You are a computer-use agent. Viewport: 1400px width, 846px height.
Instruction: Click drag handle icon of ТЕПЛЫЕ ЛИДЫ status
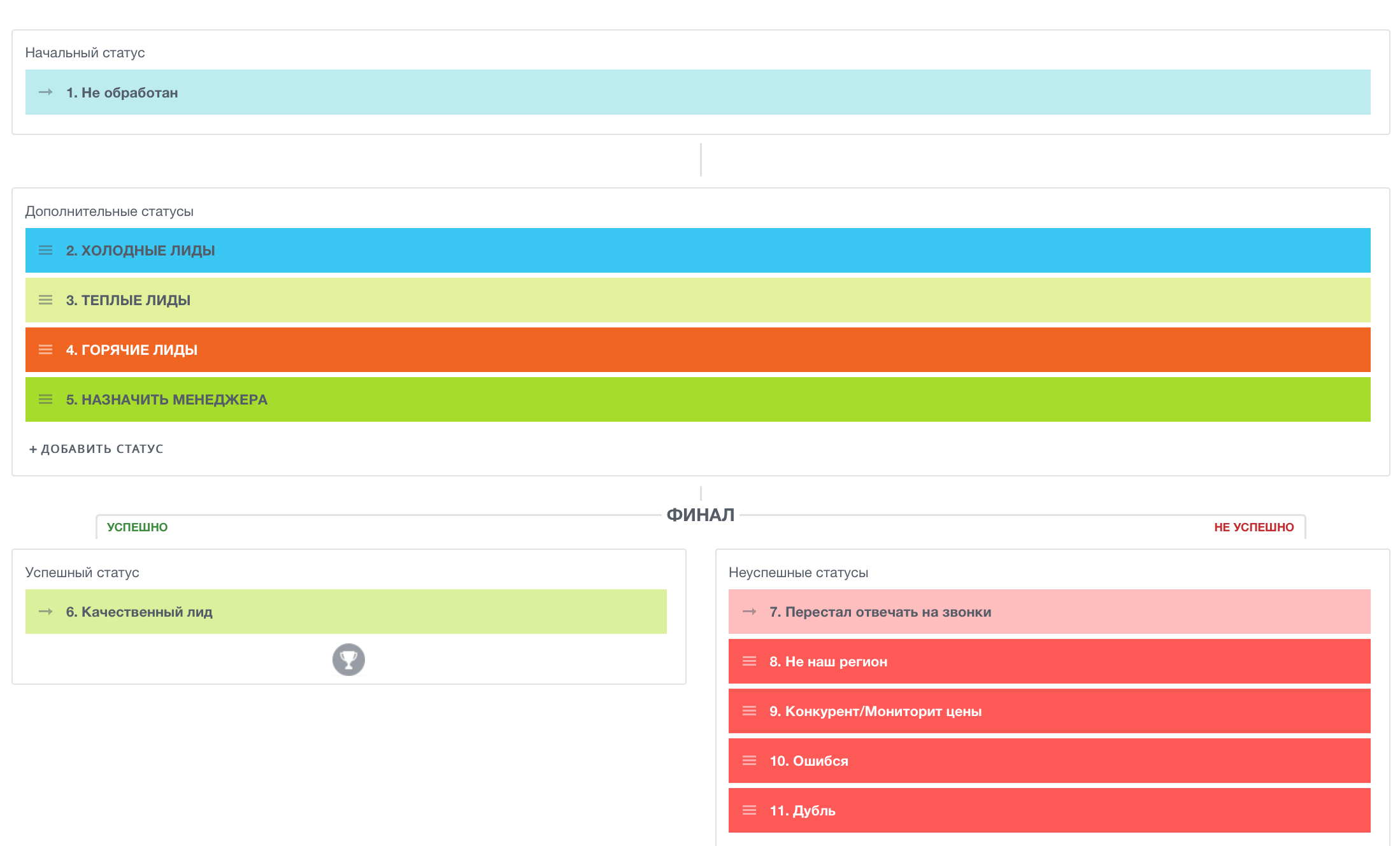click(45, 300)
